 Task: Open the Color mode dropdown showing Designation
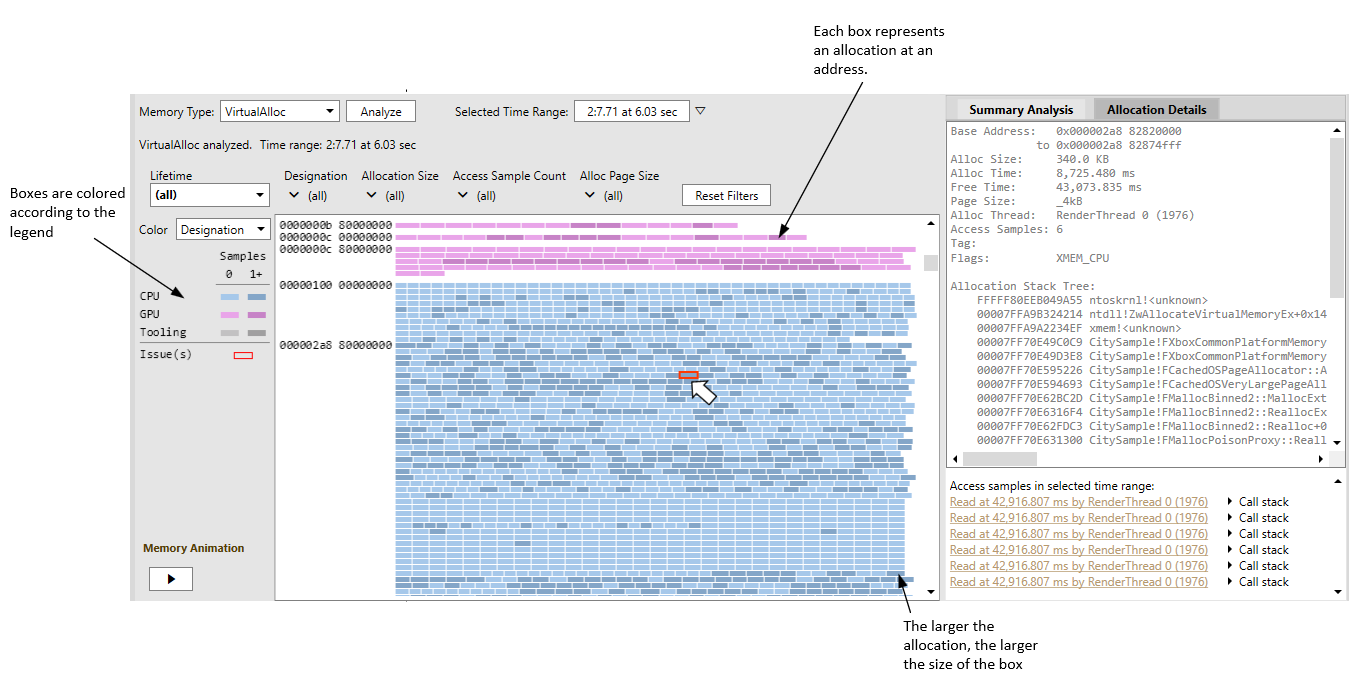tap(223, 229)
